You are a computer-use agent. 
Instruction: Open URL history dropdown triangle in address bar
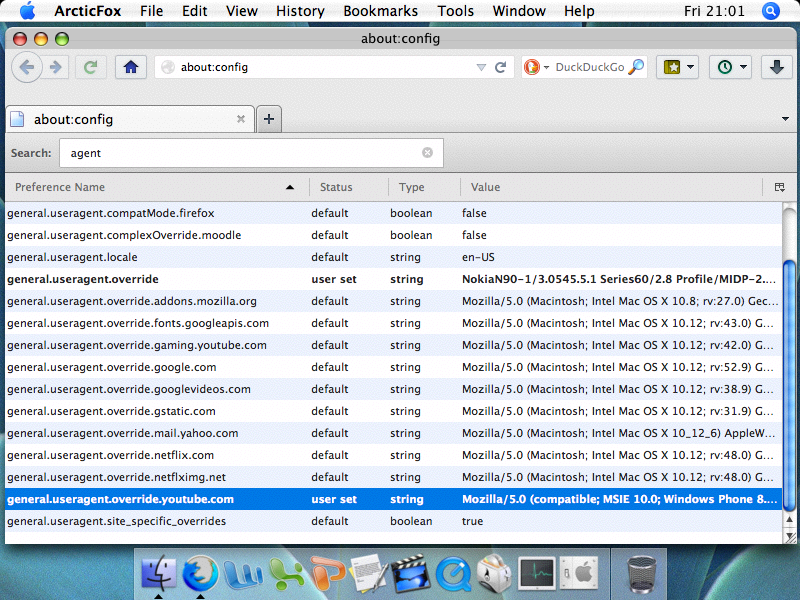pos(481,67)
